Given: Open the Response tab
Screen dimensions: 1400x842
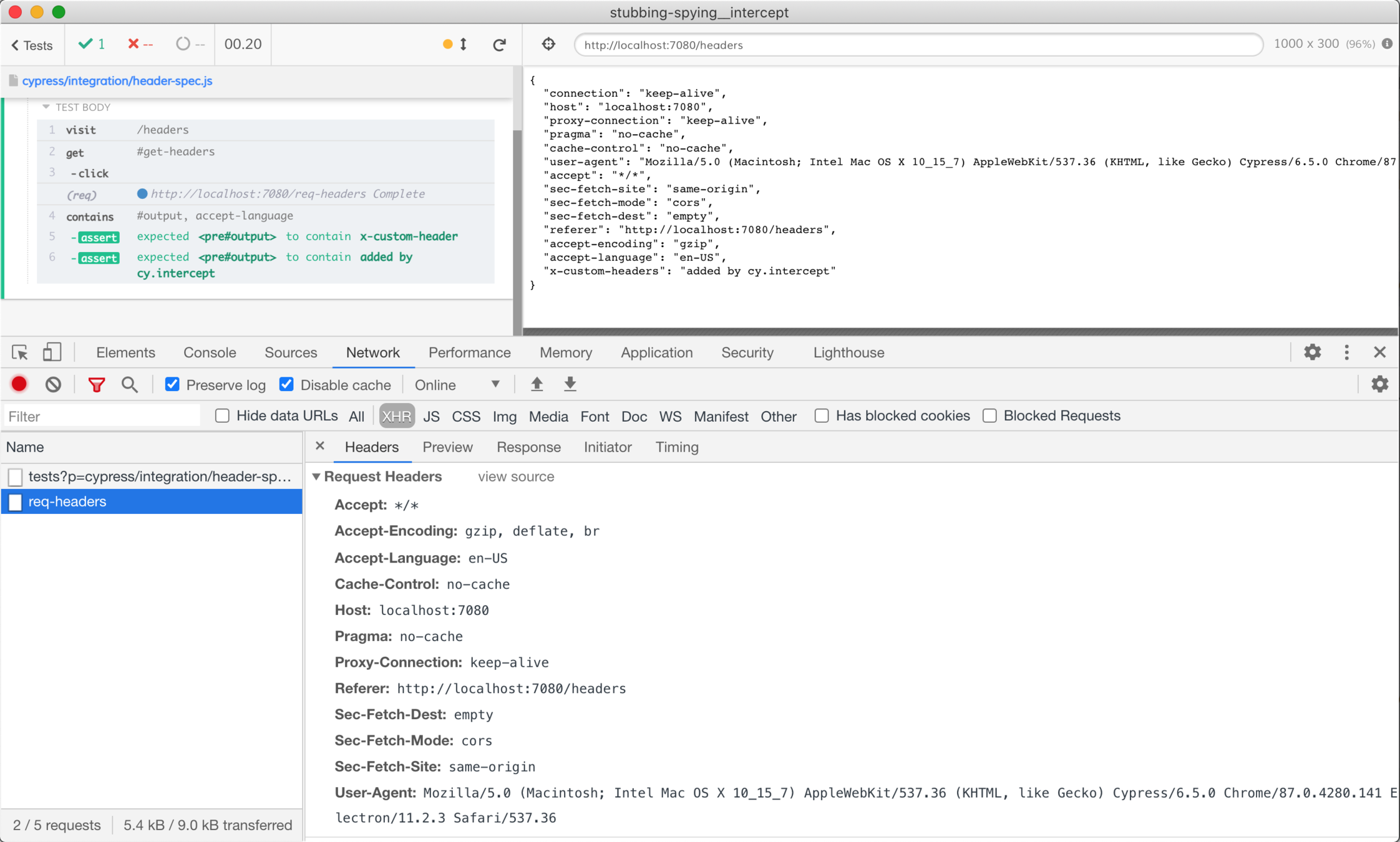Looking at the screenshot, I should coord(528,447).
